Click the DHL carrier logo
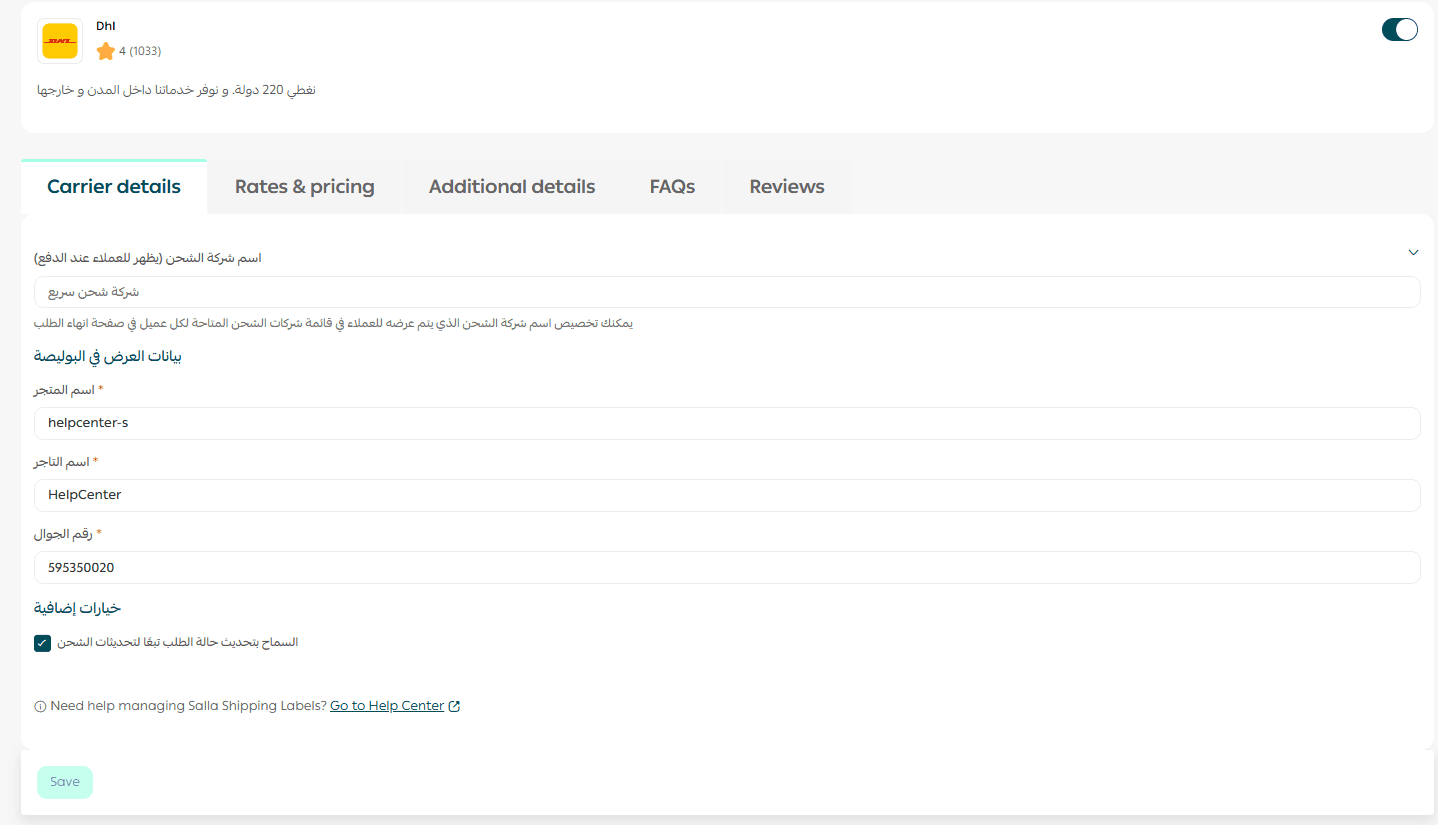Viewport: 1438px width, 825px height. click(x=60, y=42)
